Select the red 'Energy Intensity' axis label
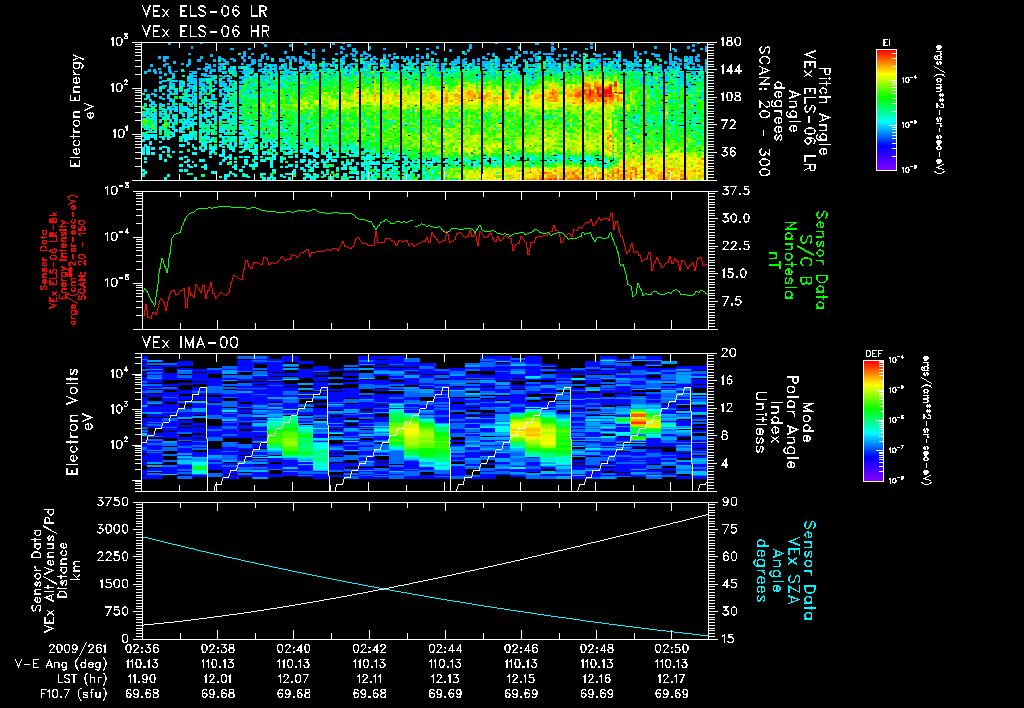1024x708 pixels. [63, 260]
